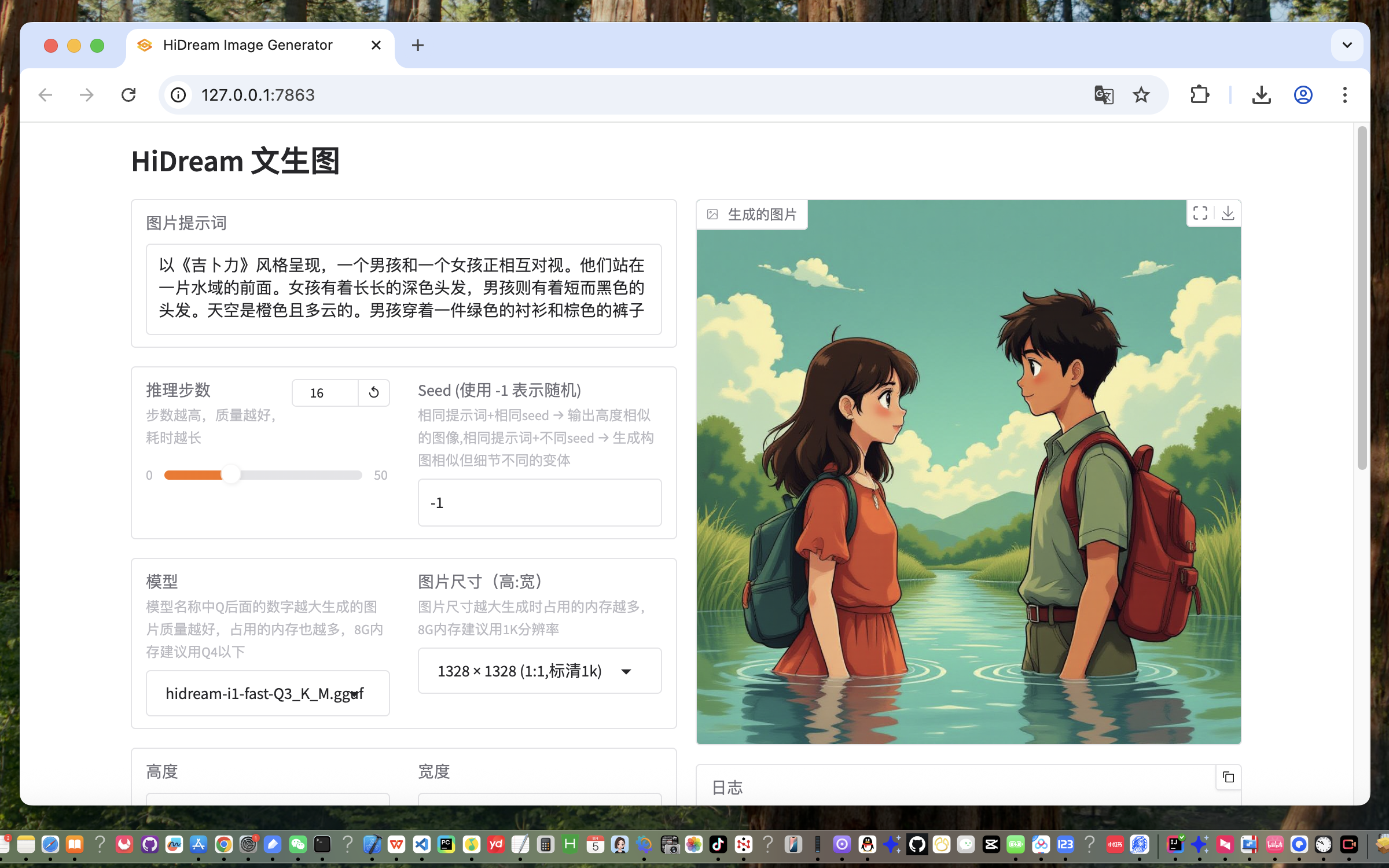Open Google Chrome in the Dock
This screenshot has height=868, width=1389.
224,845
